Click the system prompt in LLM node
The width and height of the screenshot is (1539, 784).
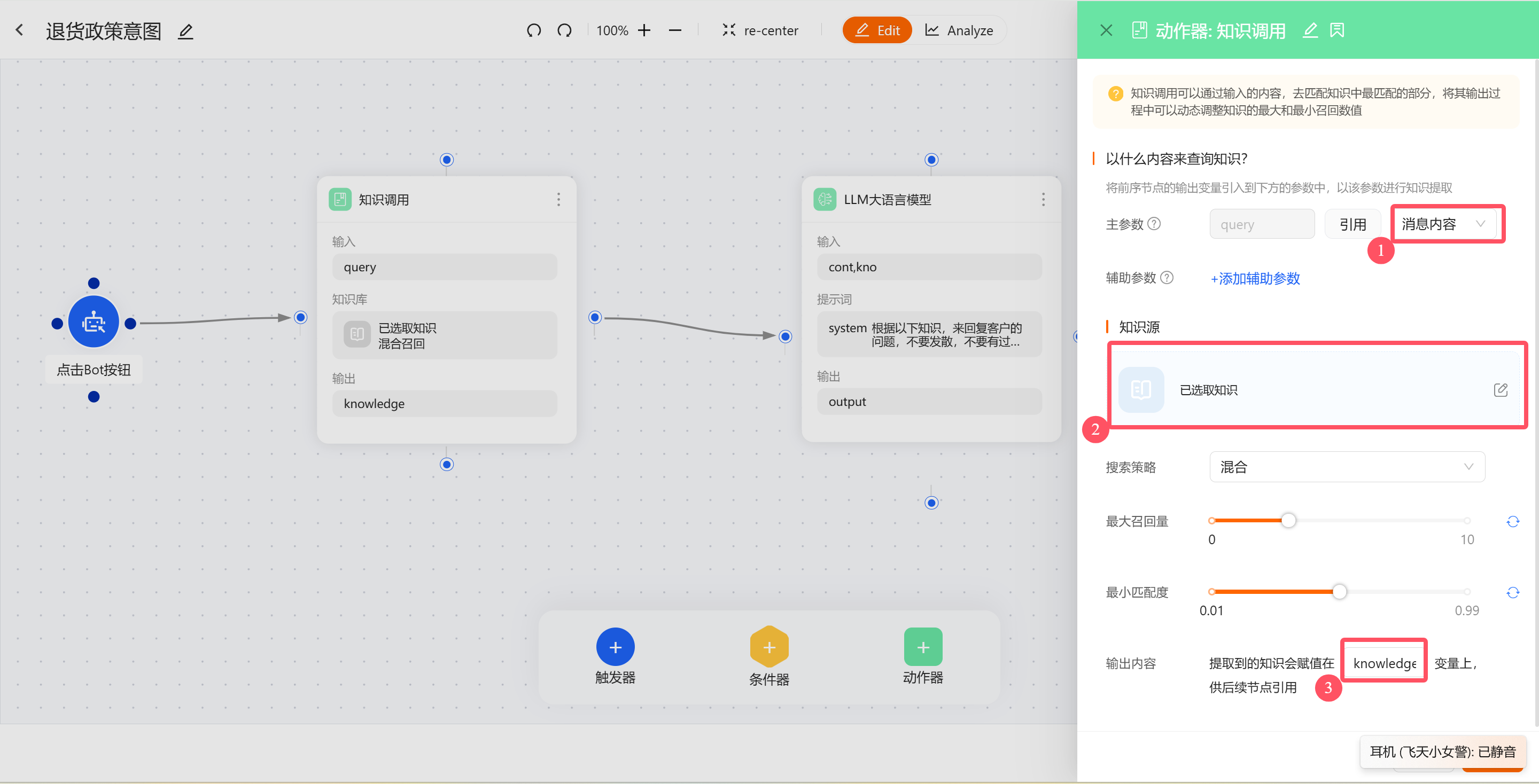tap(929, 334)
